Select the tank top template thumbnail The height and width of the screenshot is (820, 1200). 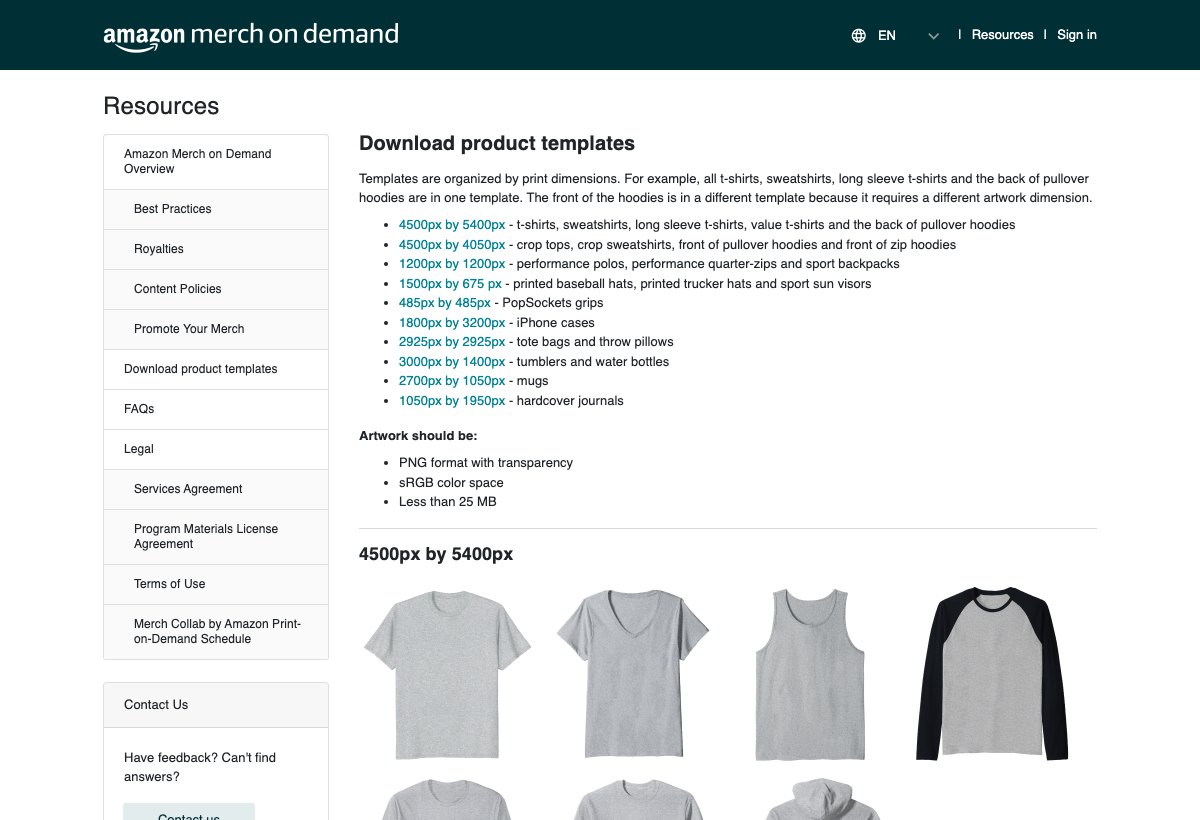810,674
